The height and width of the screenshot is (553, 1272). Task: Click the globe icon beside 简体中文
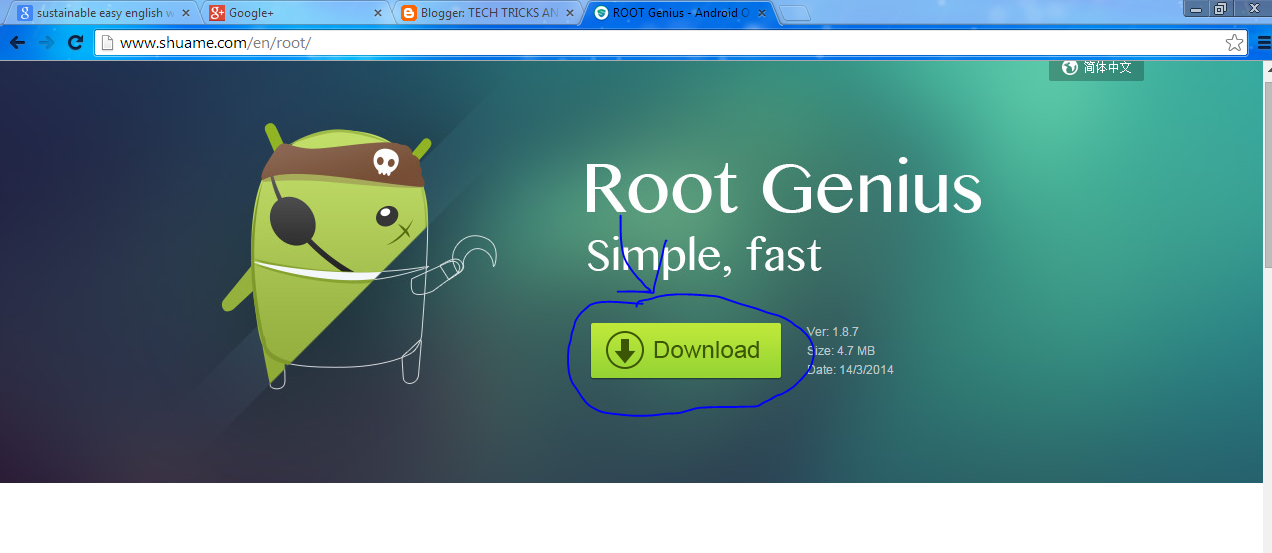click(x=1069, y=67)
